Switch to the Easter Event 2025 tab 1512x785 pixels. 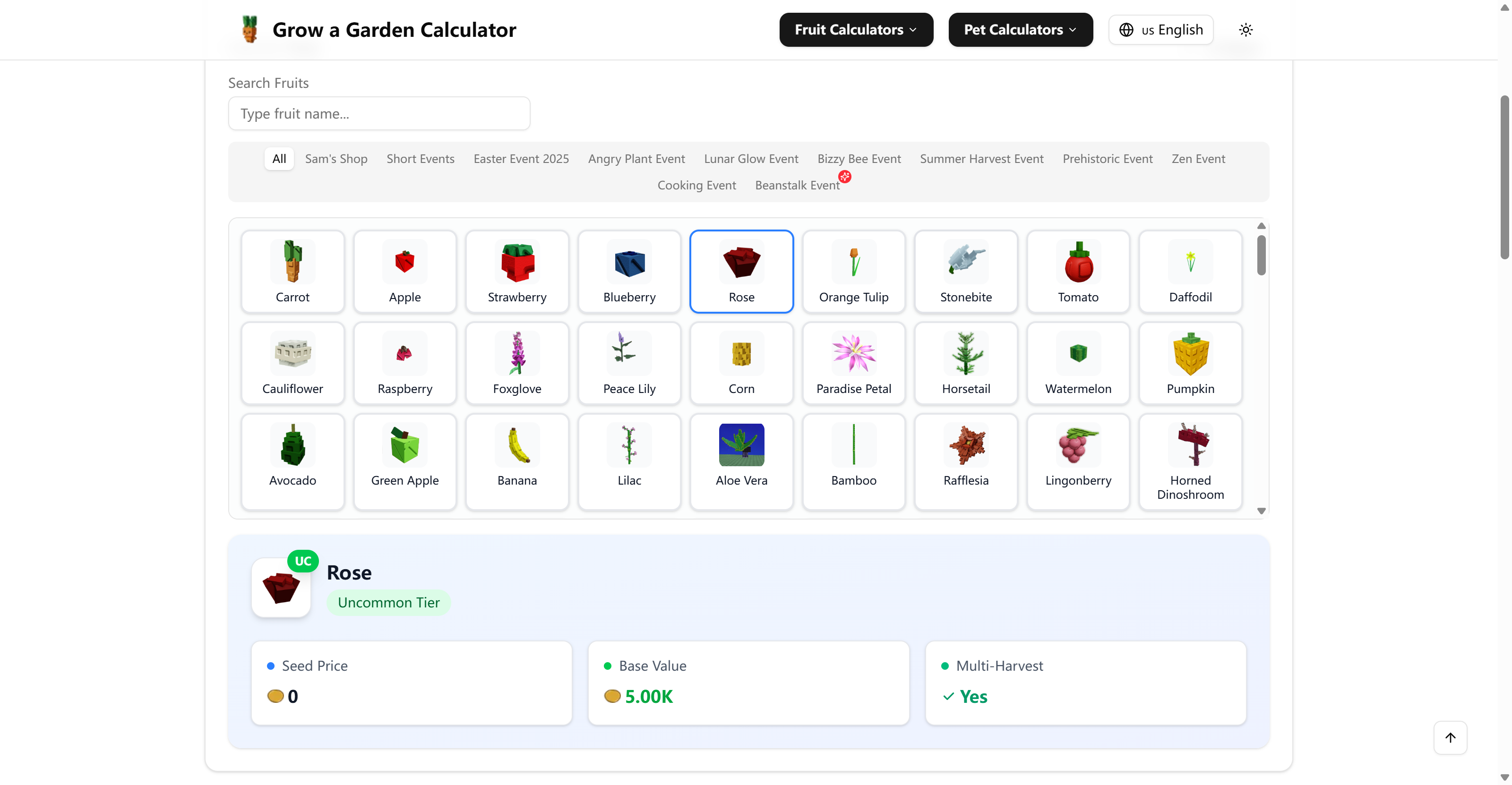click(521, 158)
